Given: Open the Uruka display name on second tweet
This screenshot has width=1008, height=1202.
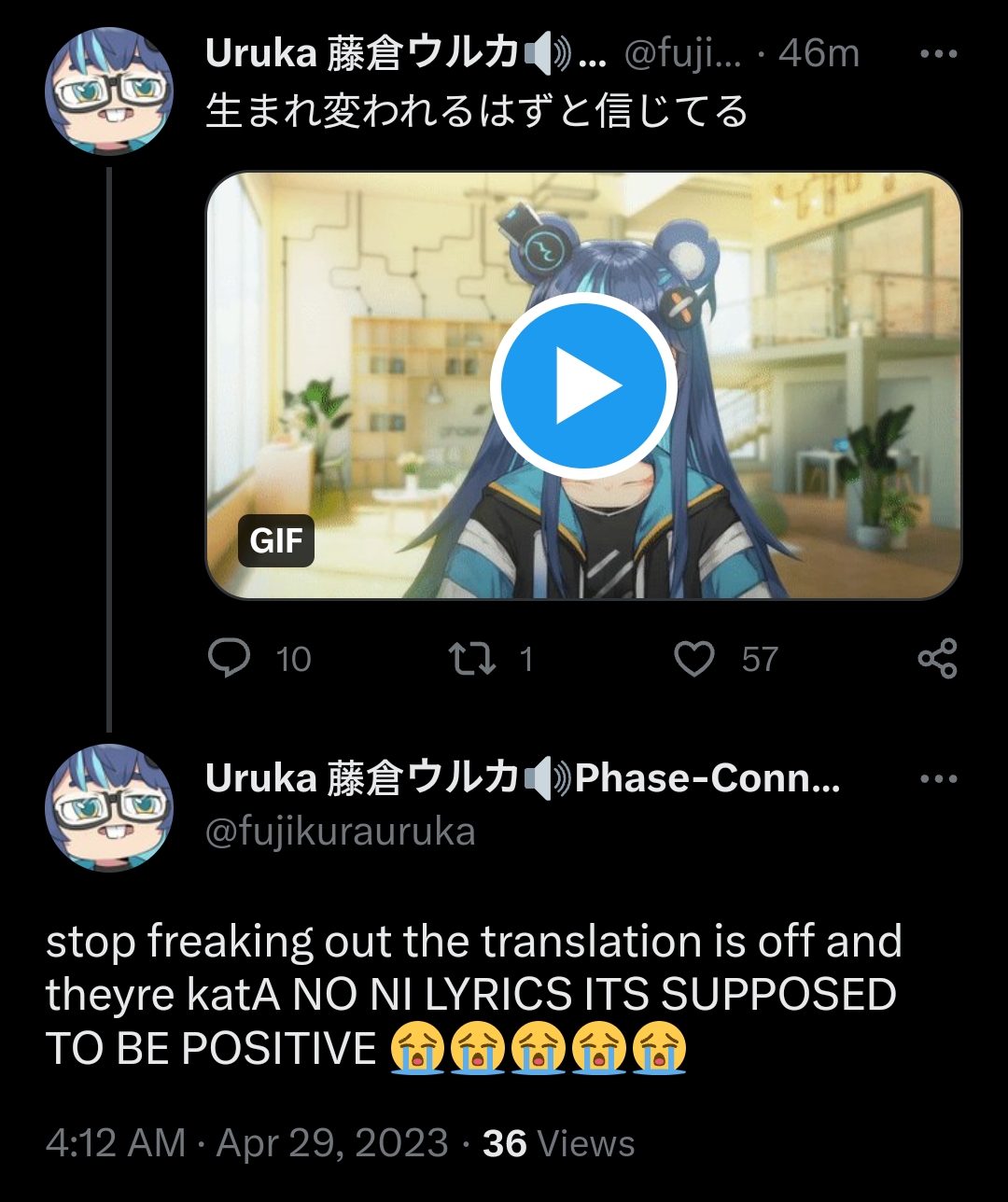Looking at the screenshot, I should [523, 778].
